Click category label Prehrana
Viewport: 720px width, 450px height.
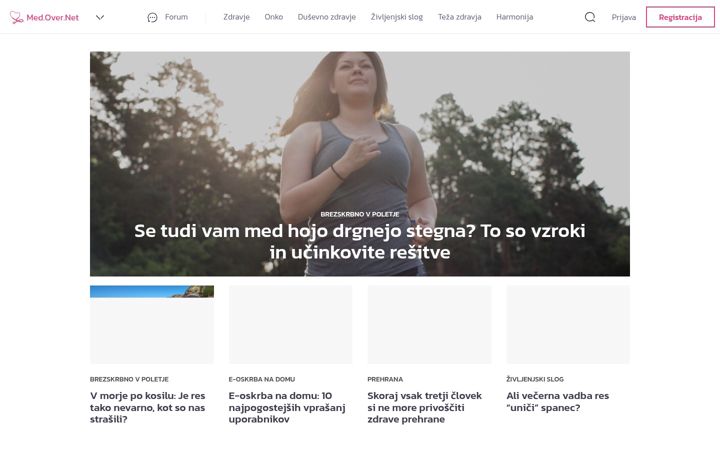click(385, 379)
